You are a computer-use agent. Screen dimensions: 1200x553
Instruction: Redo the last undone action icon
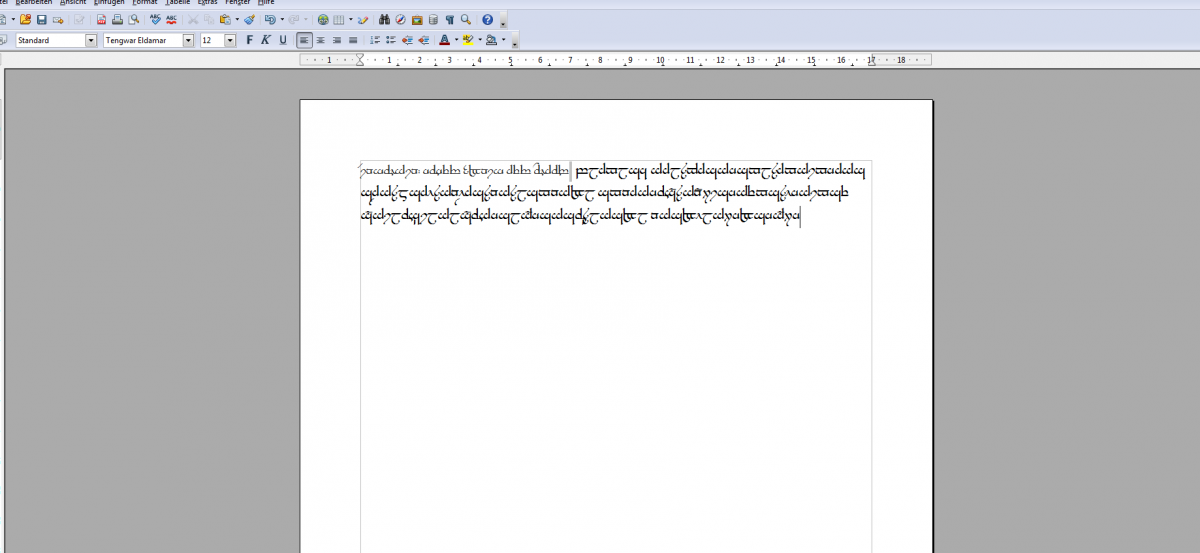pos(294,19)
